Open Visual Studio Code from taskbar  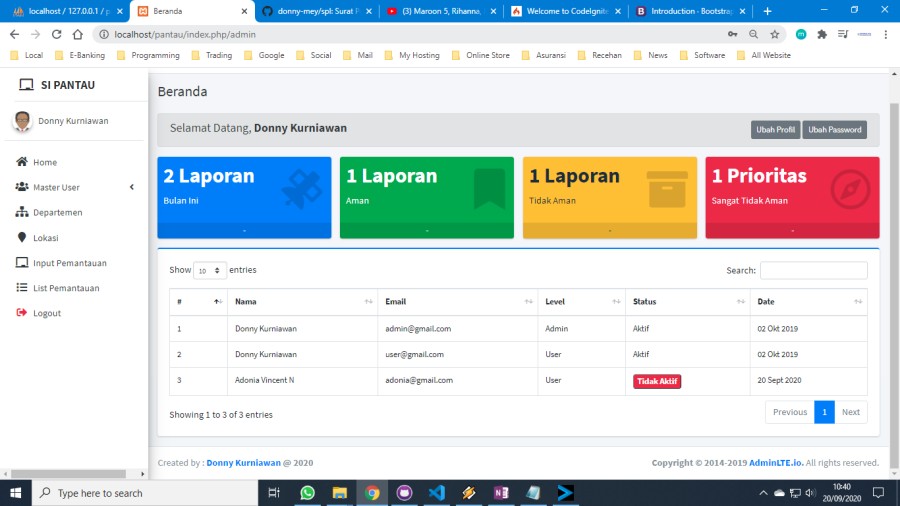point(436,493)
